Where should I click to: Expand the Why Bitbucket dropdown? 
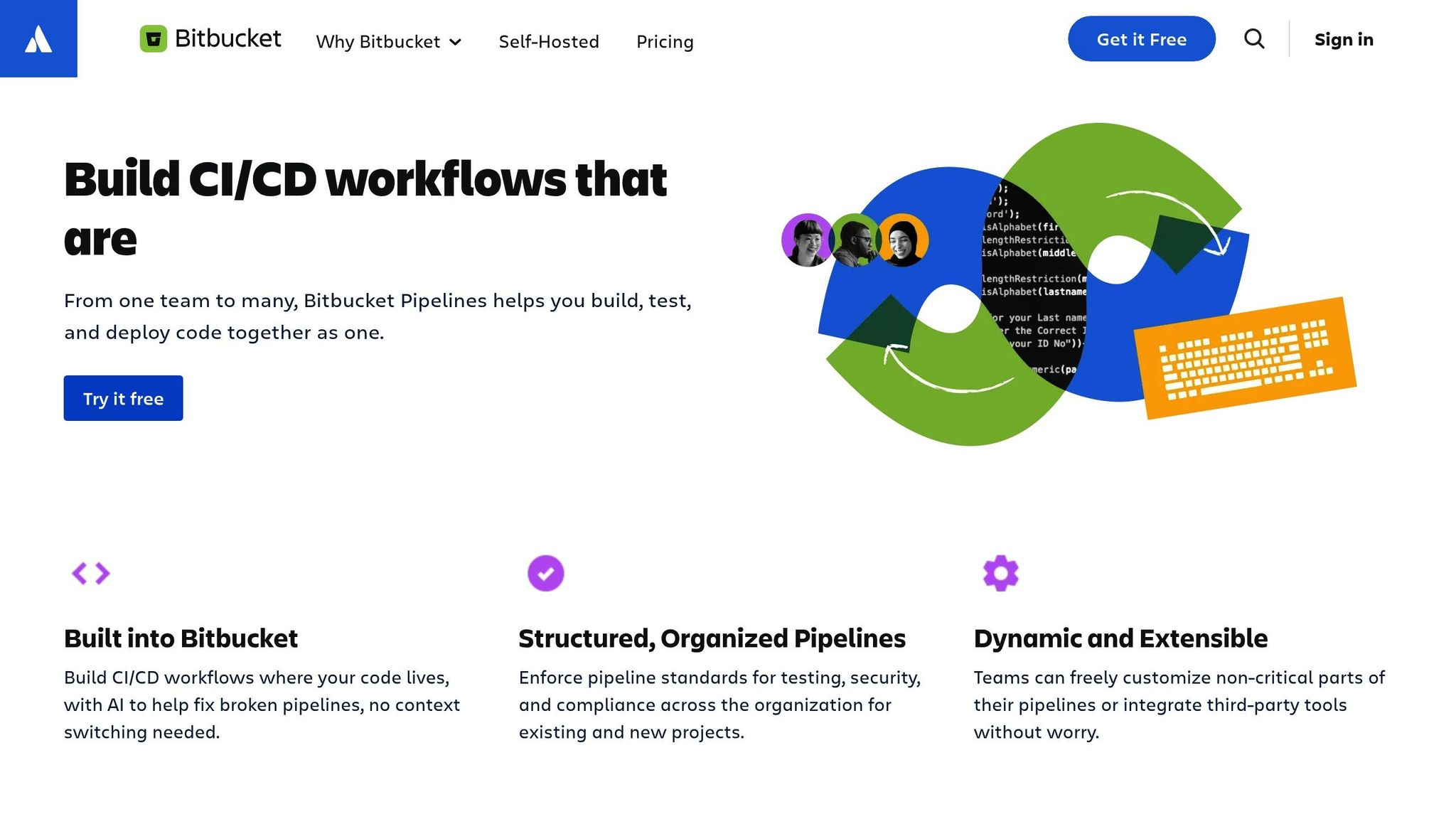tap(389, 42)
